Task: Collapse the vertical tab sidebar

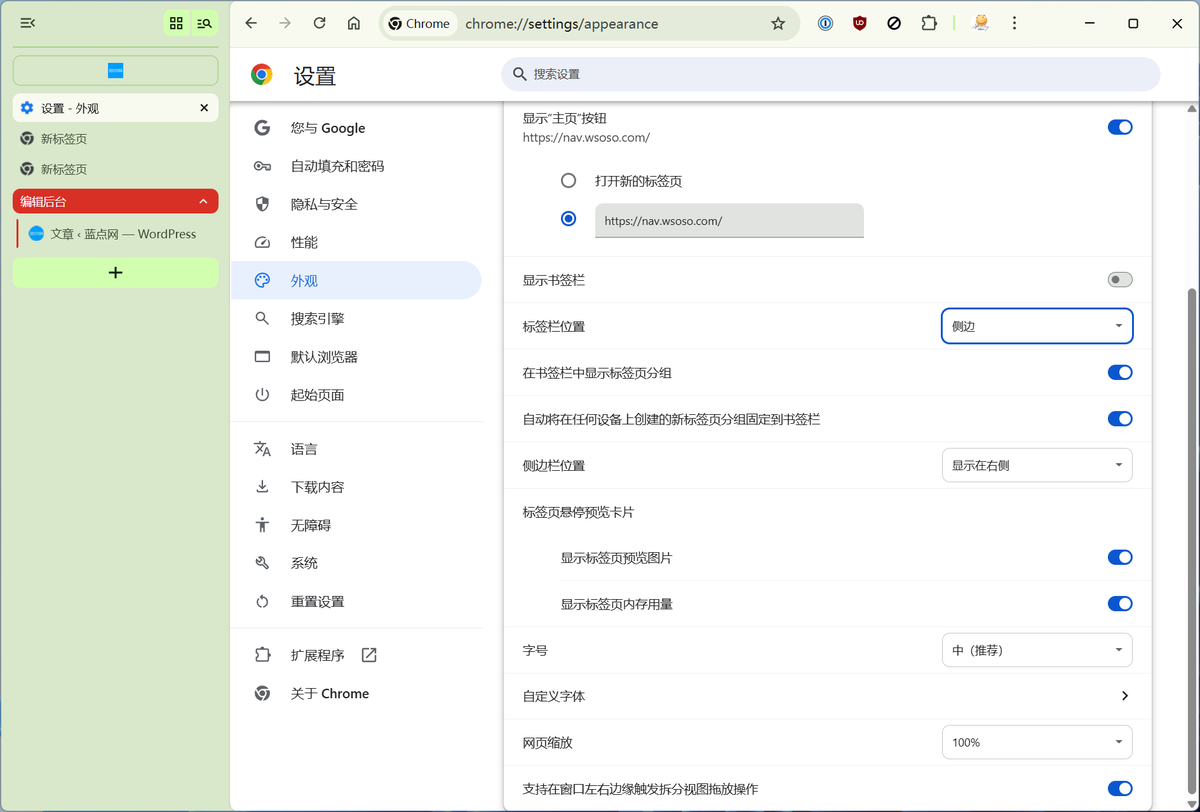Action: [x=27, y=22]
